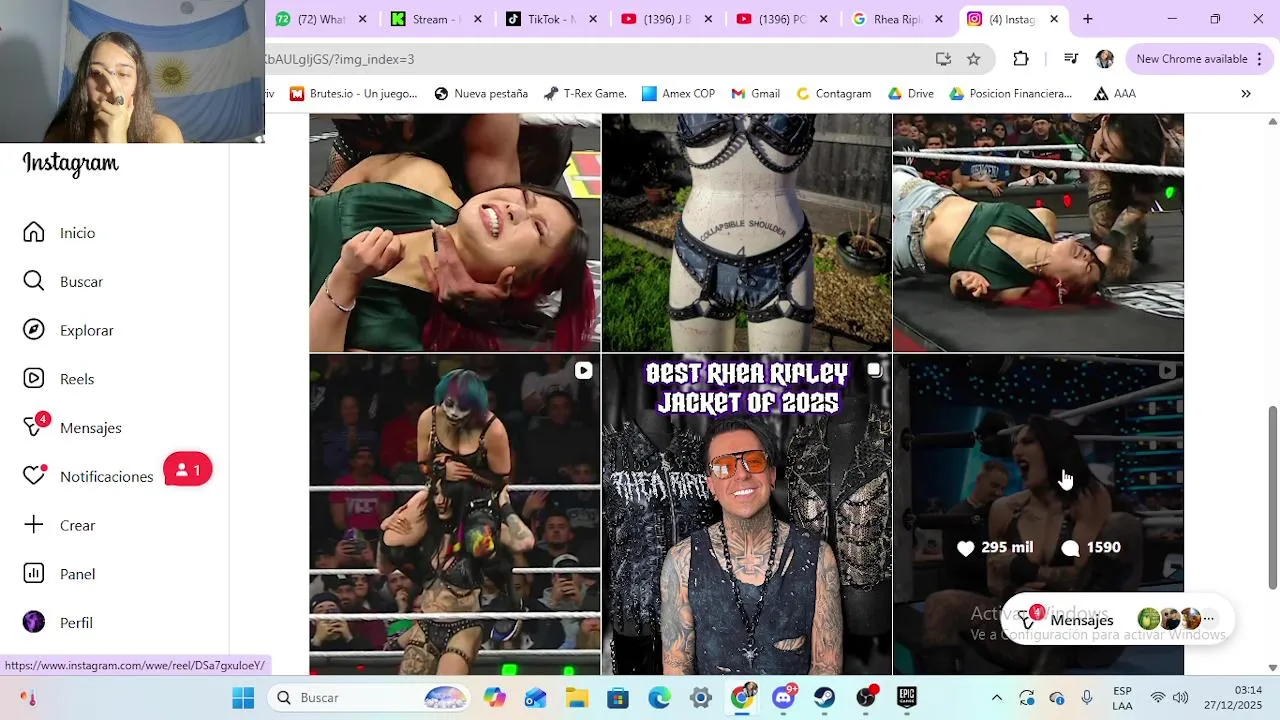Open the wrestler grimacing in green post

[455, 232]
